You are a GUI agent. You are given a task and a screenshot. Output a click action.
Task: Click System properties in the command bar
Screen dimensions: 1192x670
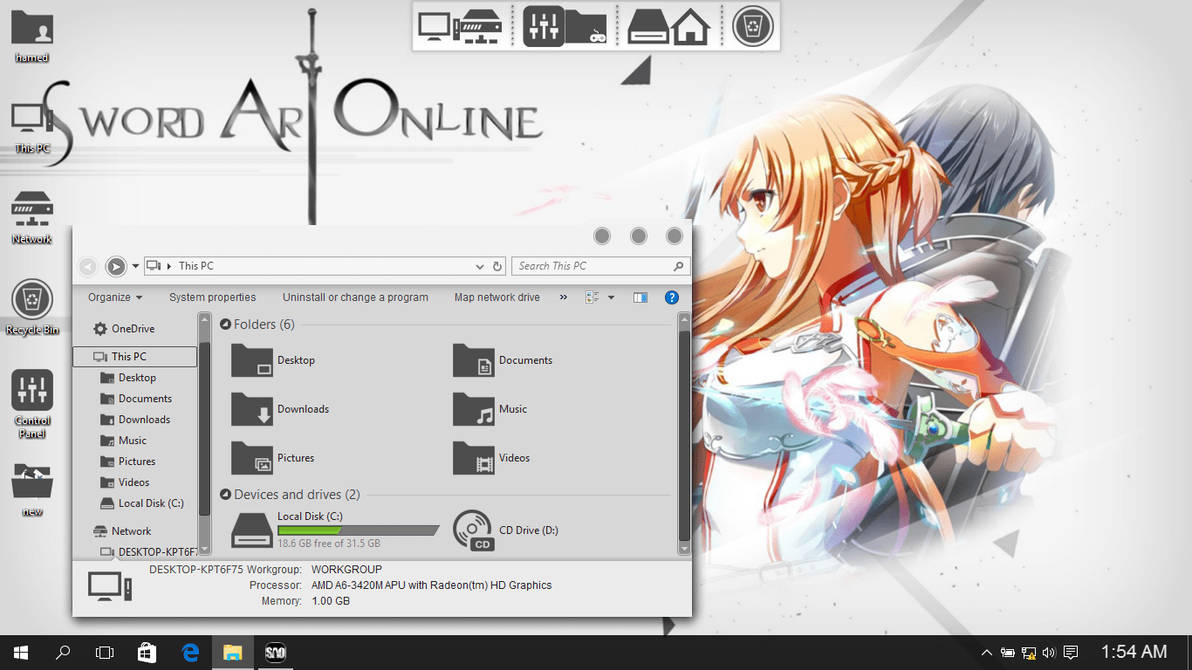tap(212, 297)
